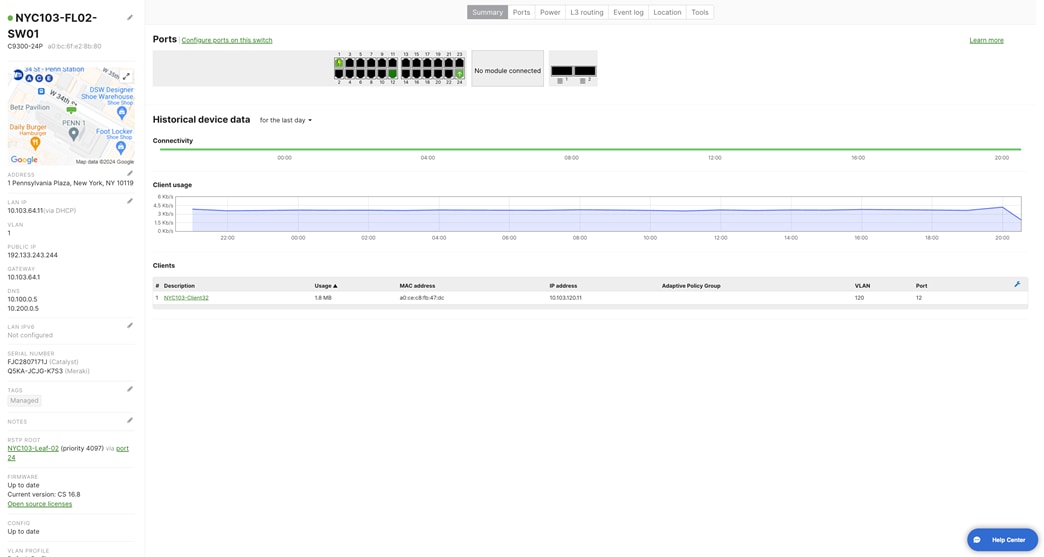Select uplink module port 1
The width and height of the screenshot is (1044, 557).
click(x=562, y=71)
